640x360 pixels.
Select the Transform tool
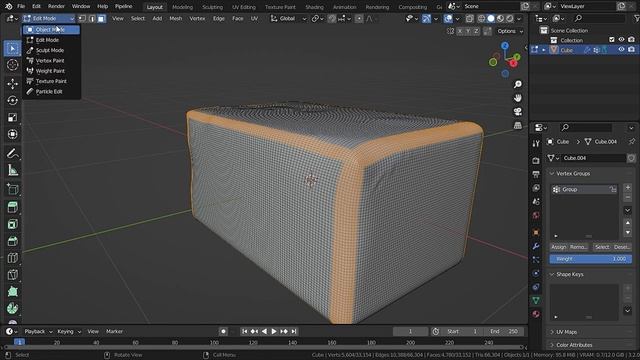(12, 134)
